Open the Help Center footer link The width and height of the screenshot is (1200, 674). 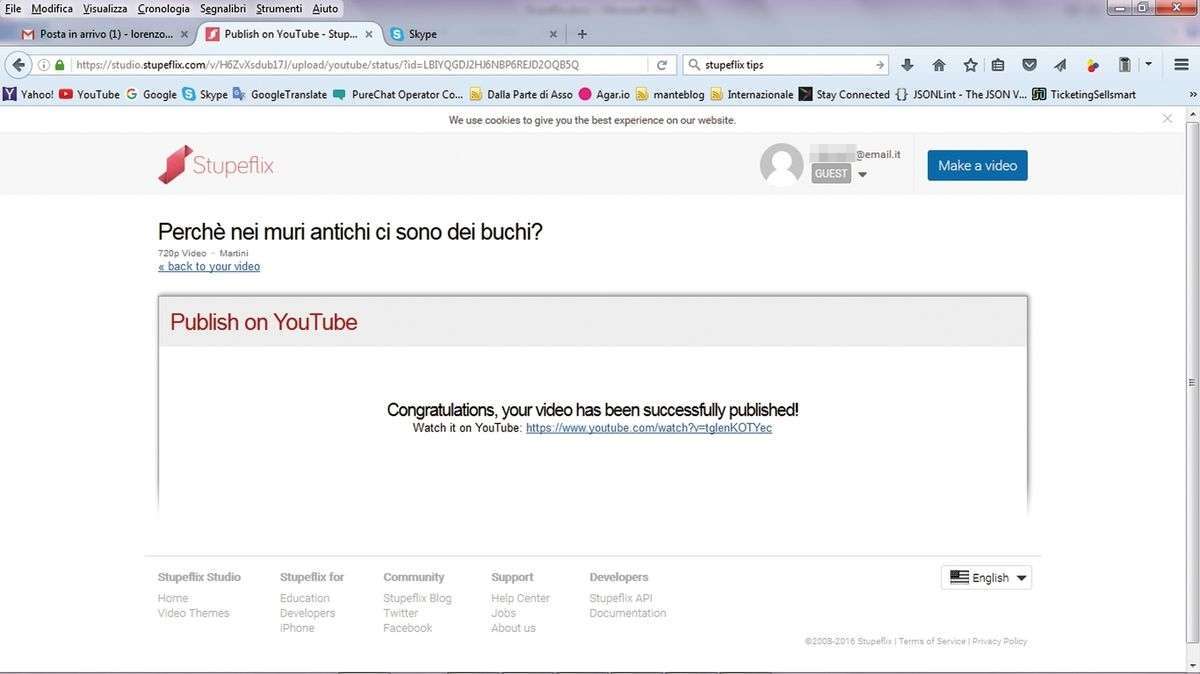[x=520, y=598]
